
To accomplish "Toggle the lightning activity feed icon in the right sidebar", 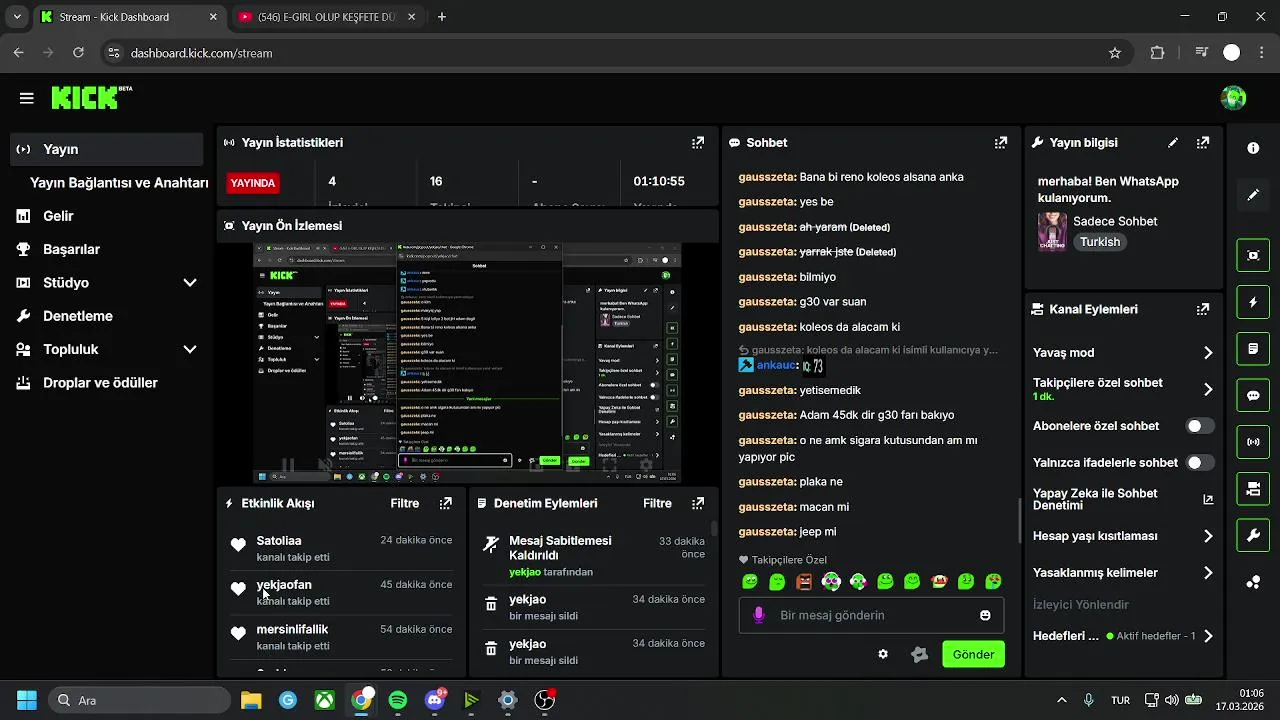I will pos(1253,302).
